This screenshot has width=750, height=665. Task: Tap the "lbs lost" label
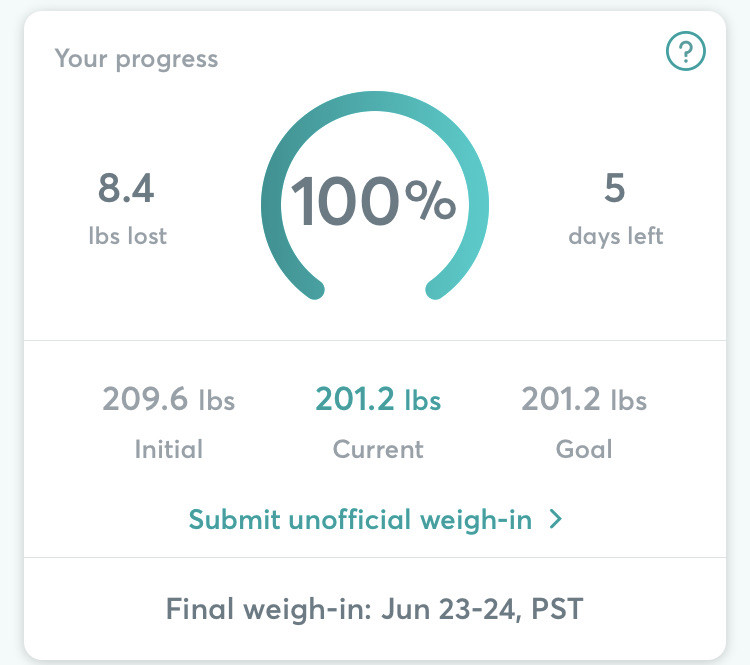[x=126, y=236]
